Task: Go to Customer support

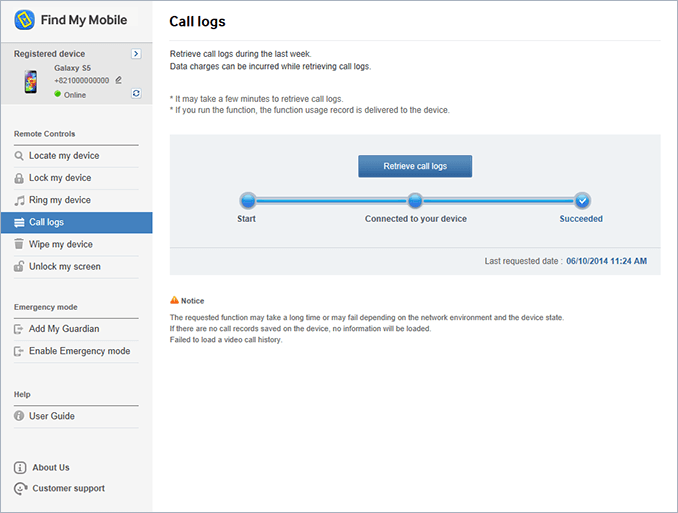Action: (68, 489)
